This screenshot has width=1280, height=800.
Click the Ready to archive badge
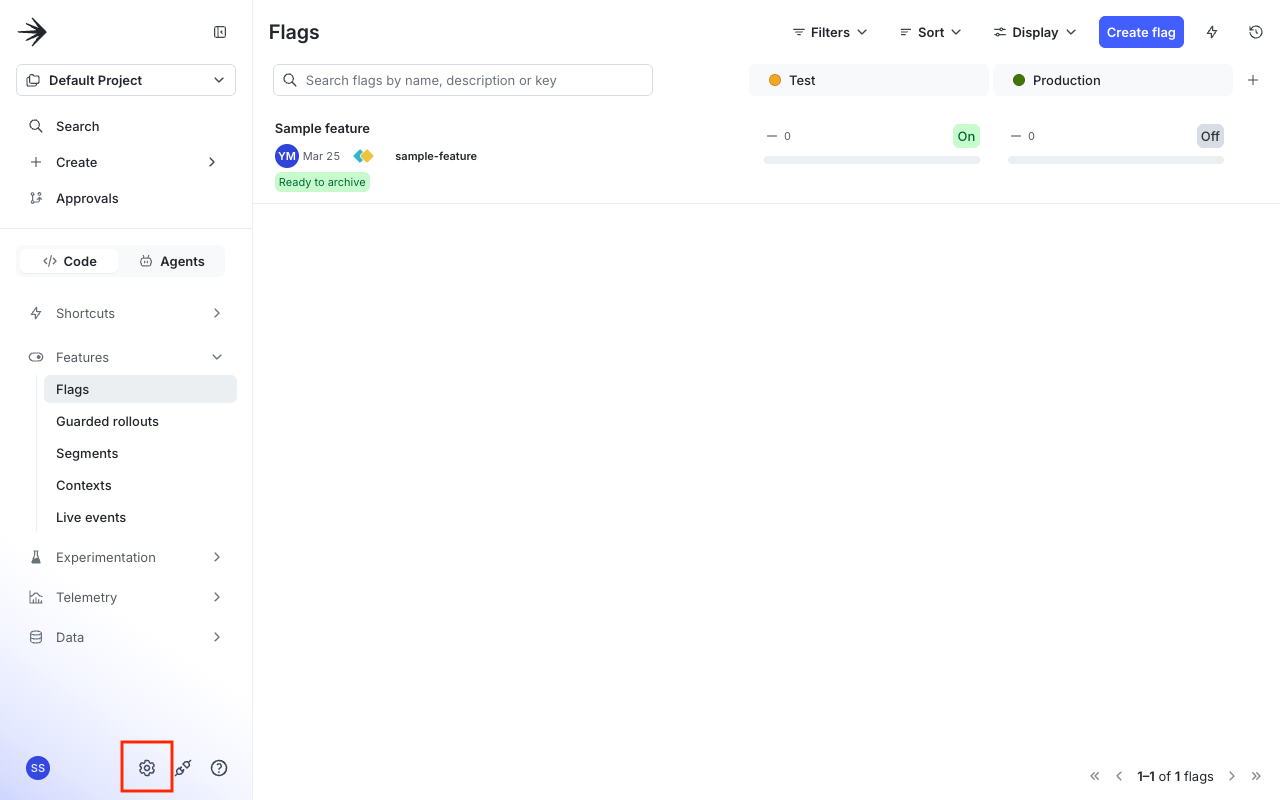(x=322, y=182)
